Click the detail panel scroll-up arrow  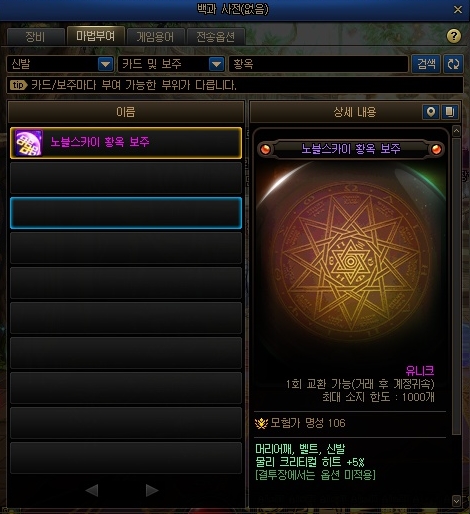click(x=456, y=131)
